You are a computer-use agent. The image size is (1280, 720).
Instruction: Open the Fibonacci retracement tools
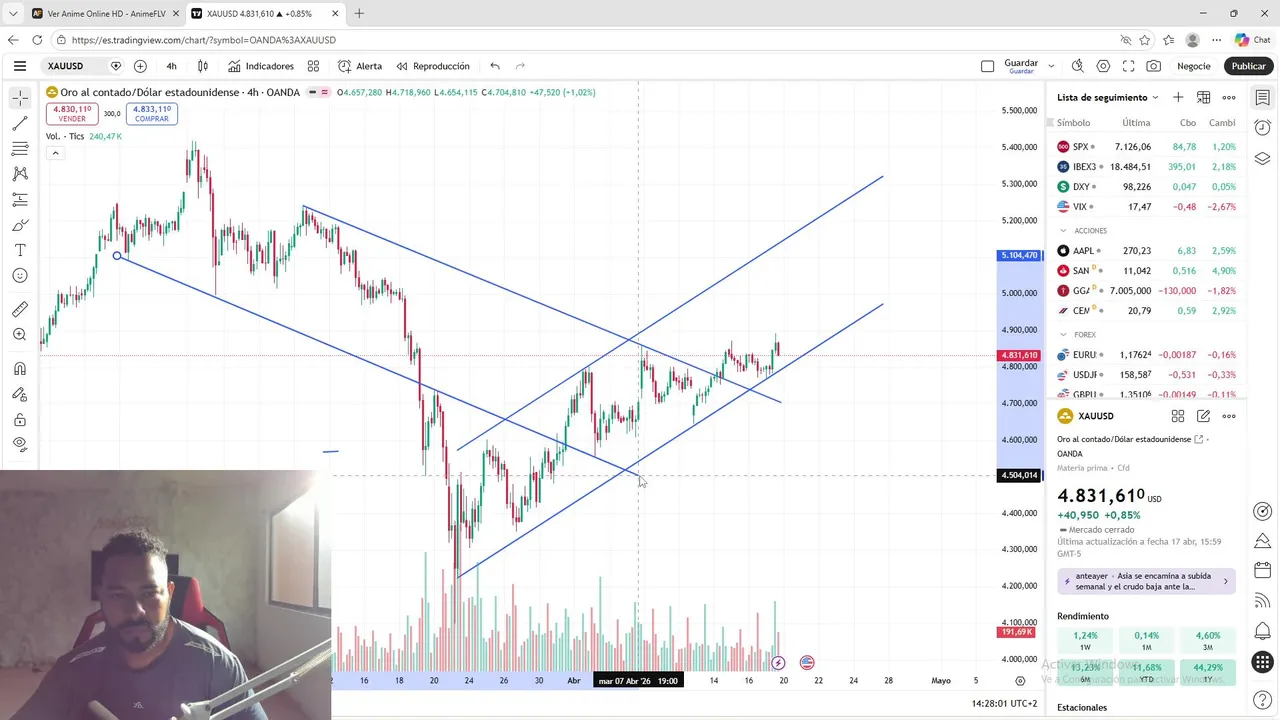click(x=20, y=149)
